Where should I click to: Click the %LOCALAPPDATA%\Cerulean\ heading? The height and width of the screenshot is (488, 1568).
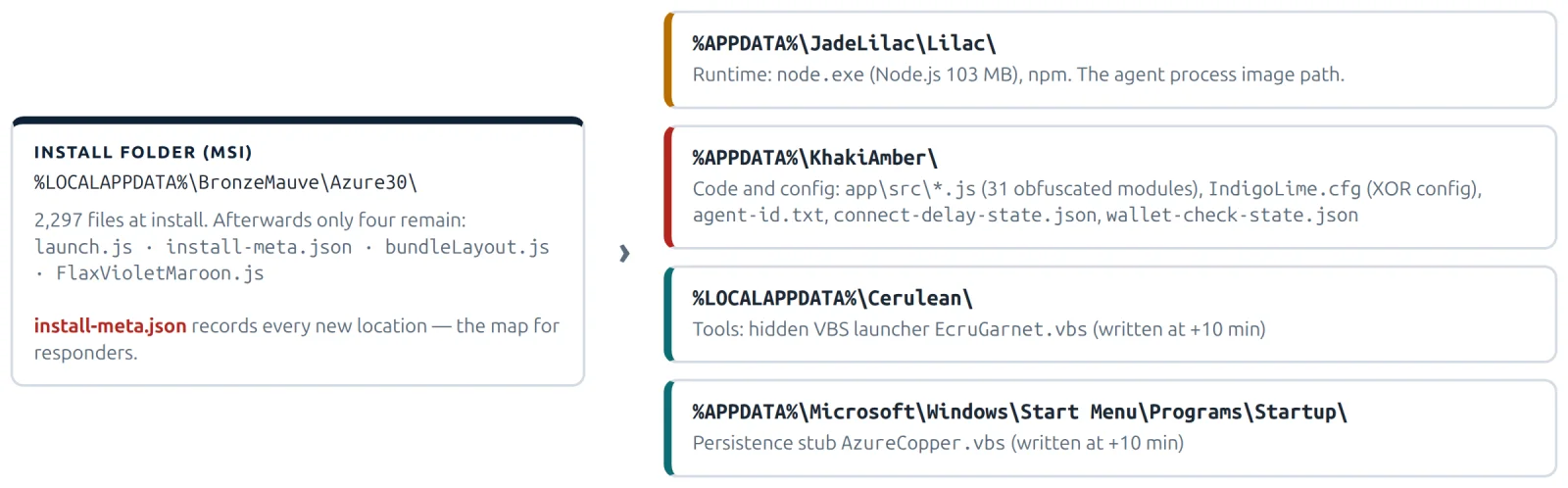pyautogui.click(x=832, y=298)
